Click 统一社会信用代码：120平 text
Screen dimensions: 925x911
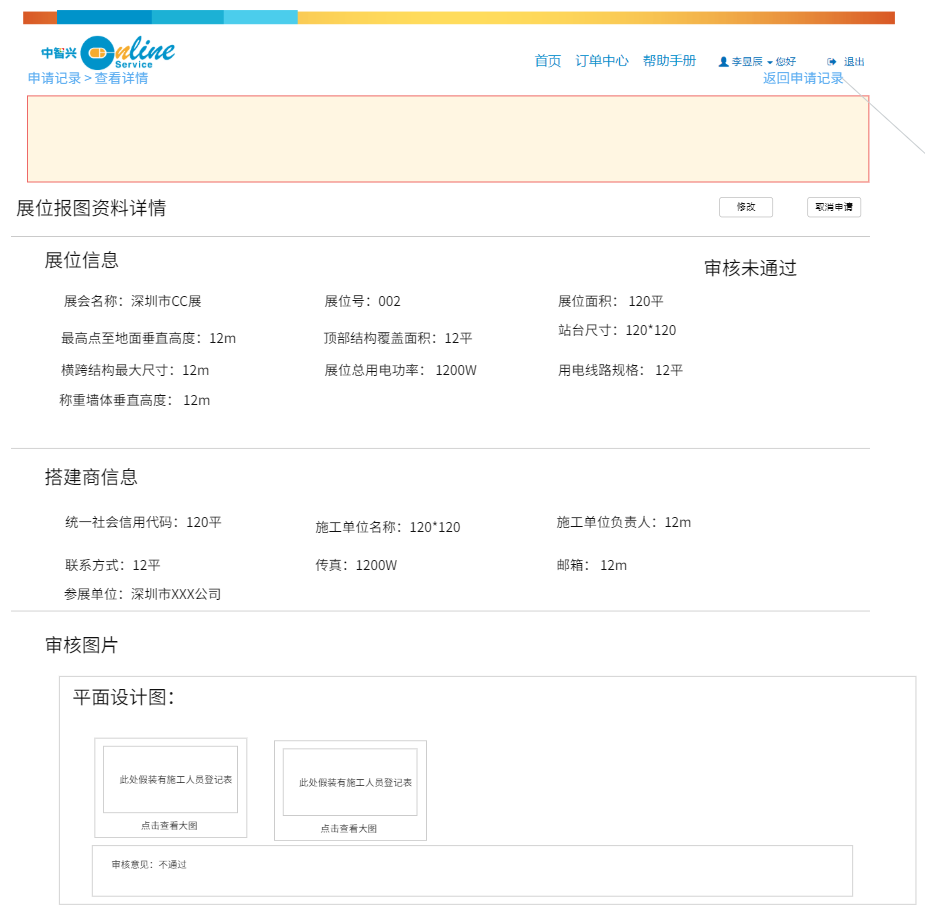tap(143, 522)
